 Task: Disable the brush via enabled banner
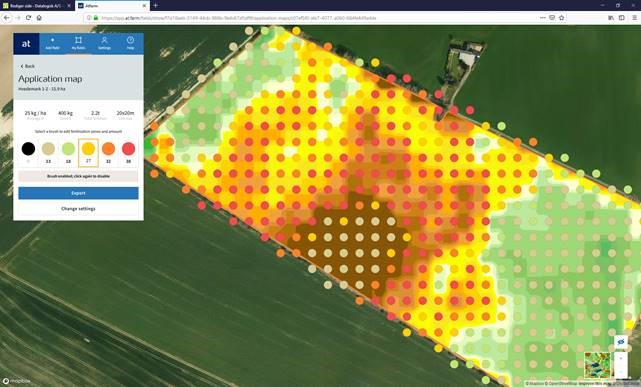[x=78, y=176]
